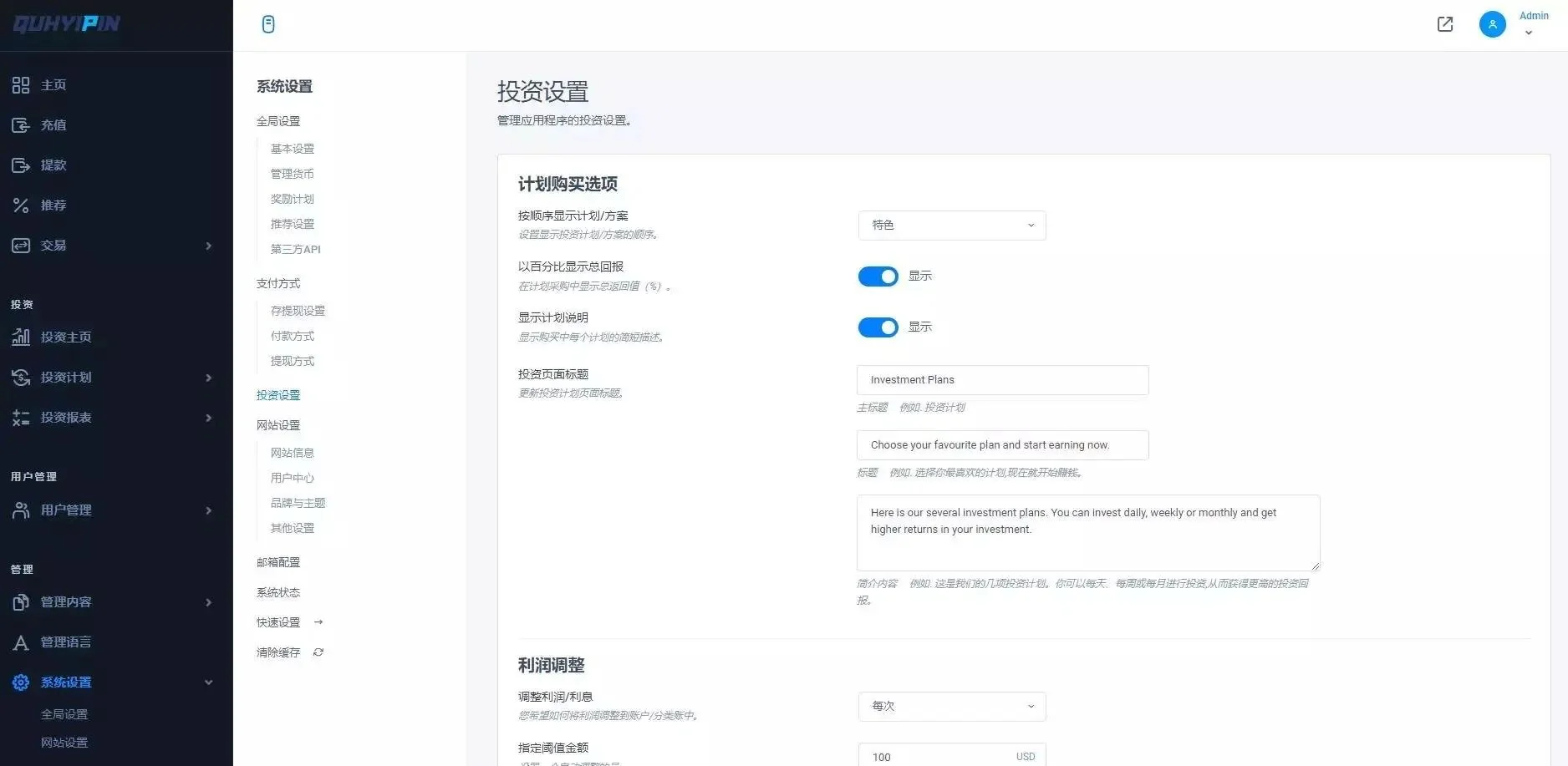This screenshot has height=766, width=1568.
Task: Click the refresh icon beside 清除缓存
Action: [318, 652]
